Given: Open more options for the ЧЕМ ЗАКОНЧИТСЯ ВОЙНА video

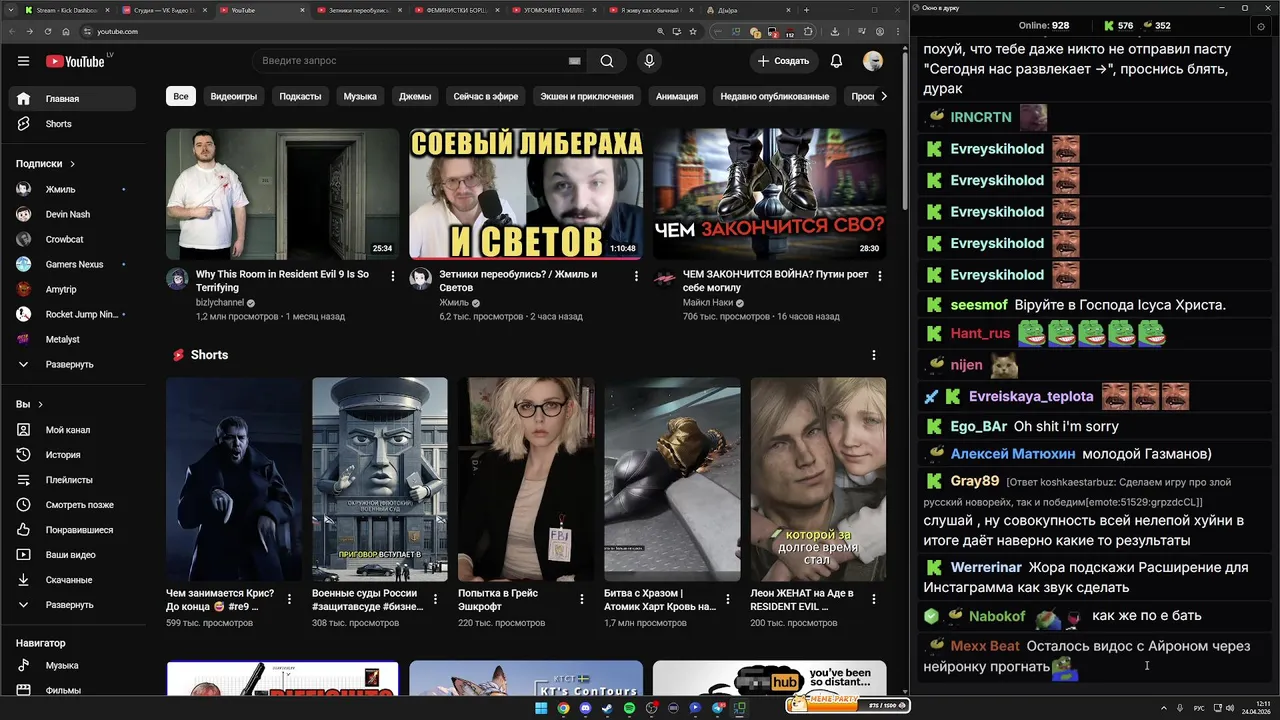Looking at the screenshot, I should tap(880, 276).
